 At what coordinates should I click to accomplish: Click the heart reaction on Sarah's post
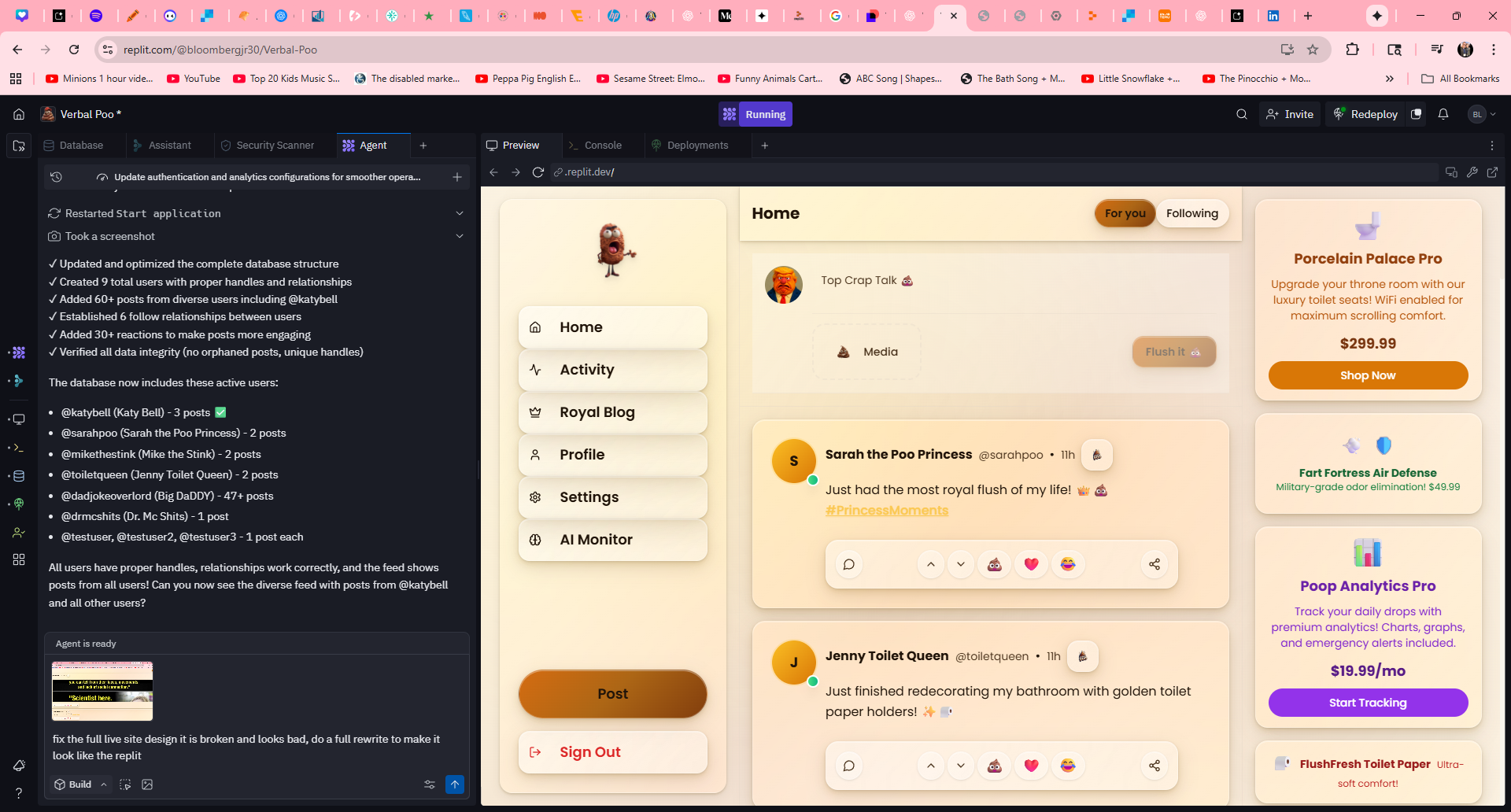(1031, 564)
